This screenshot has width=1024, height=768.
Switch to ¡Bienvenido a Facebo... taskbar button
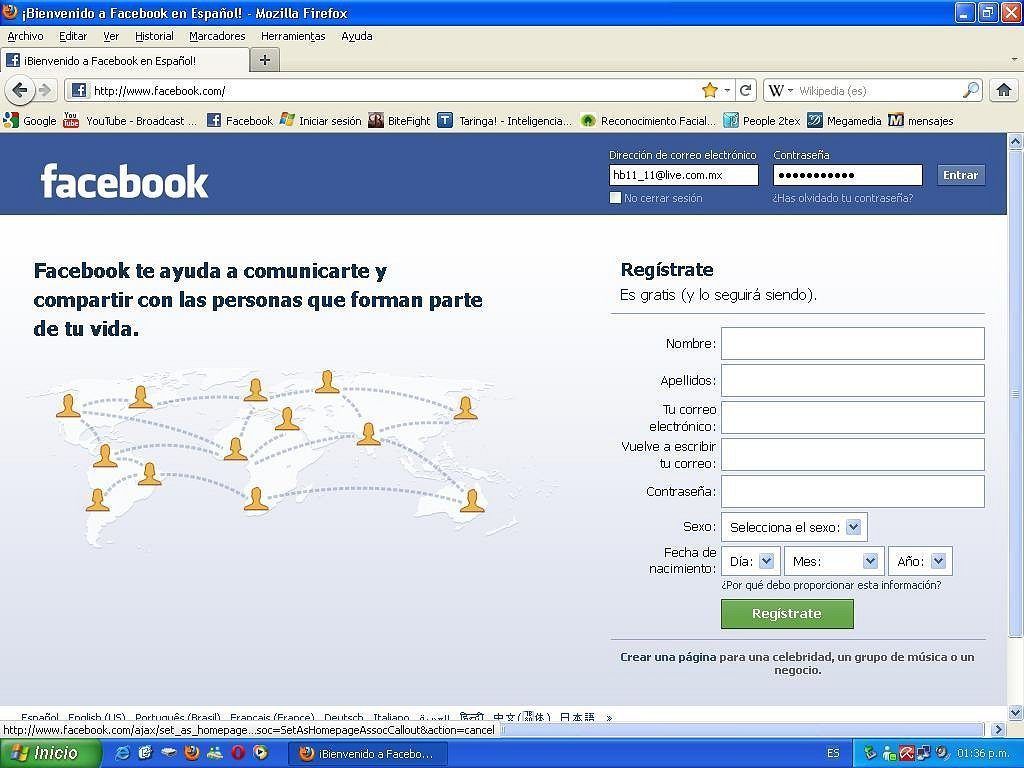pos(368,754)
